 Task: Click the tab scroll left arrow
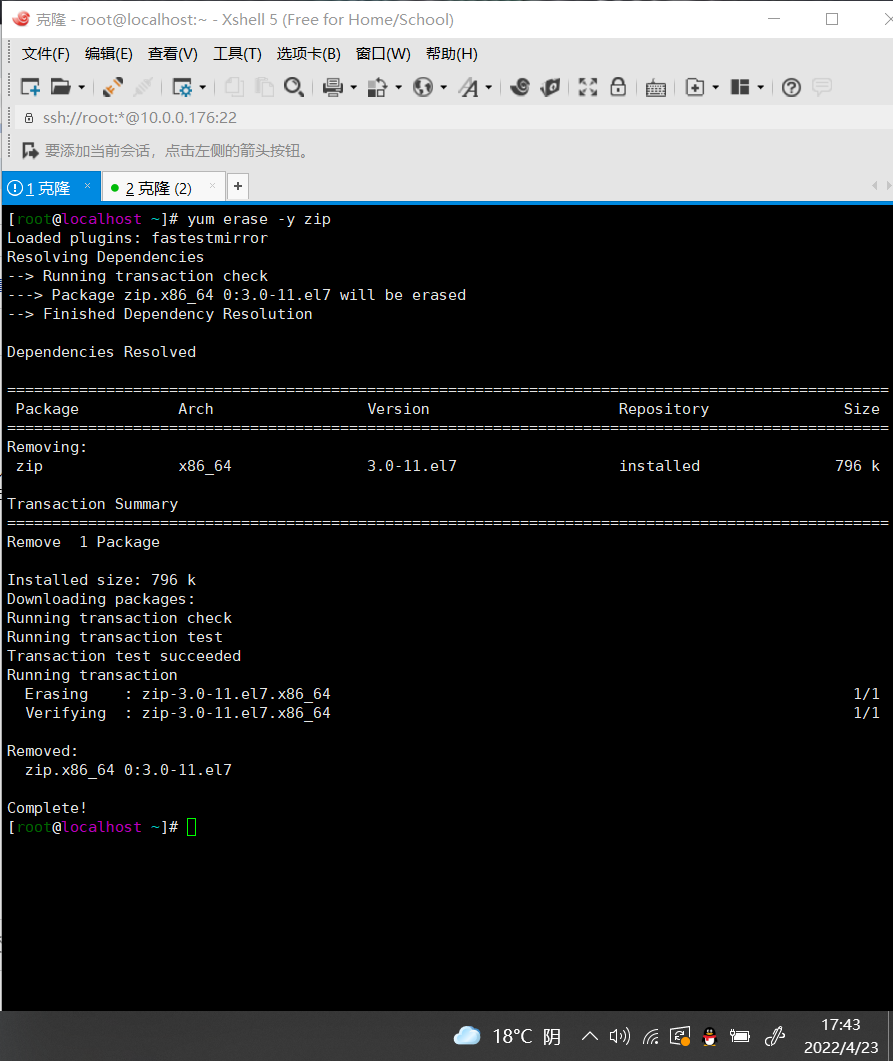pyautogui.click(x=875, y=185)
